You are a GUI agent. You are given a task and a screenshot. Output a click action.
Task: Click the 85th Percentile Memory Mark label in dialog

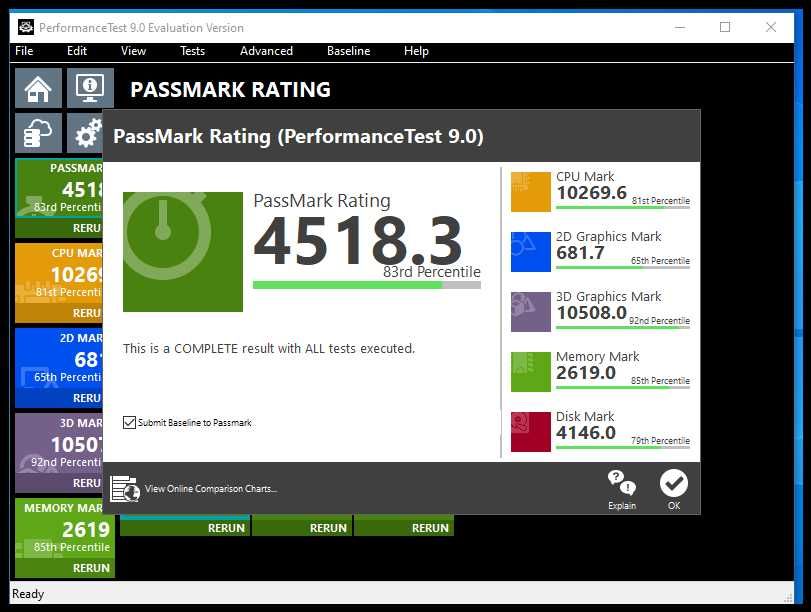point(660,381)
